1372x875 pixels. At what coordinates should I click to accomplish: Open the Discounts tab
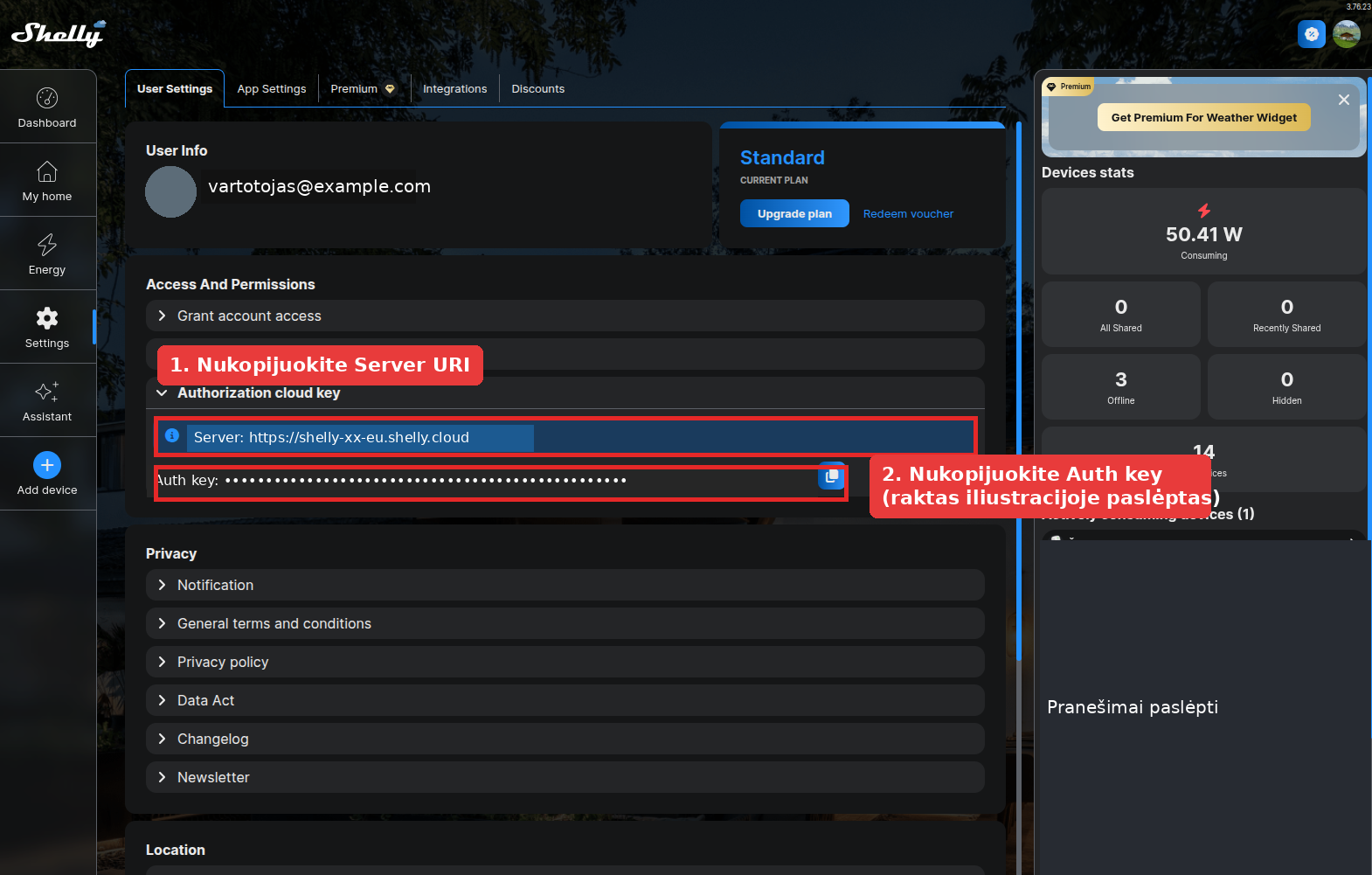tap(538, 89)
